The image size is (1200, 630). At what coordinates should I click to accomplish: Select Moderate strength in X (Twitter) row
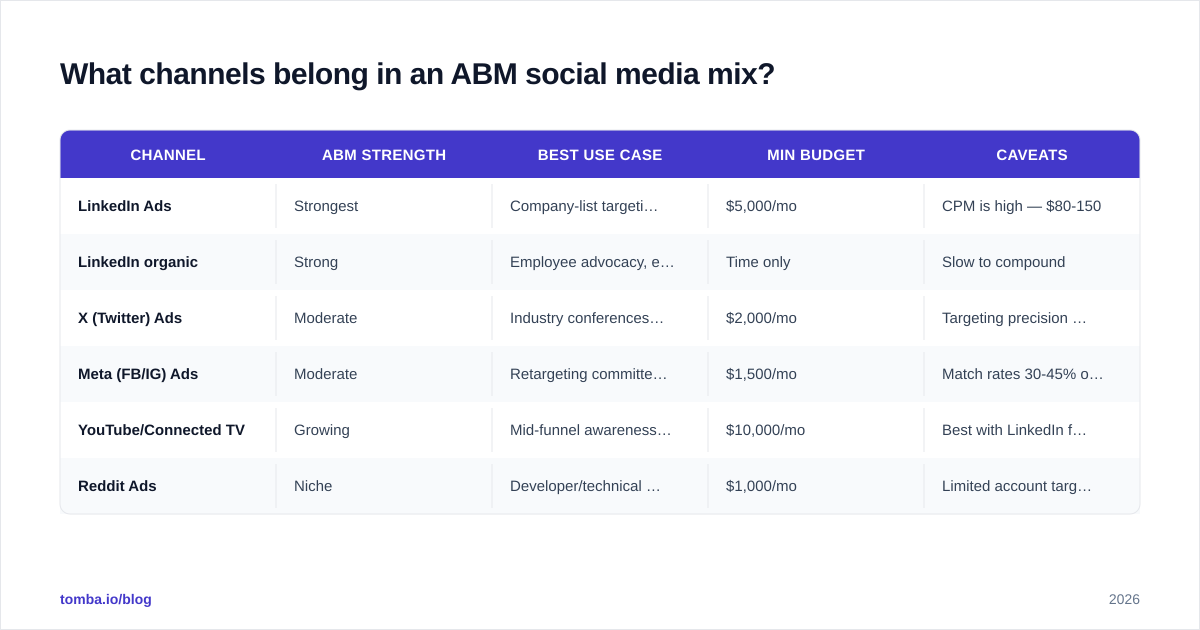(325, 318)
